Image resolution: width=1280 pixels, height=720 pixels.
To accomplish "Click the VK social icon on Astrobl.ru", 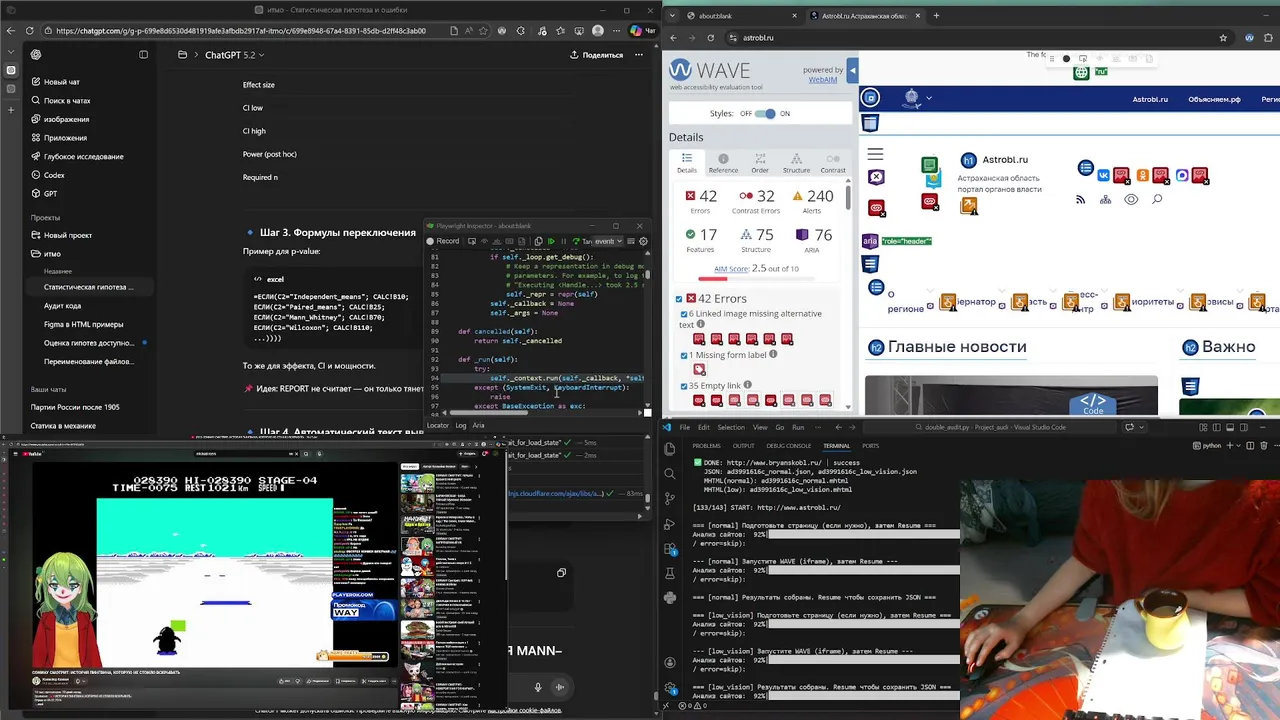I will [x=1104, y=175].
